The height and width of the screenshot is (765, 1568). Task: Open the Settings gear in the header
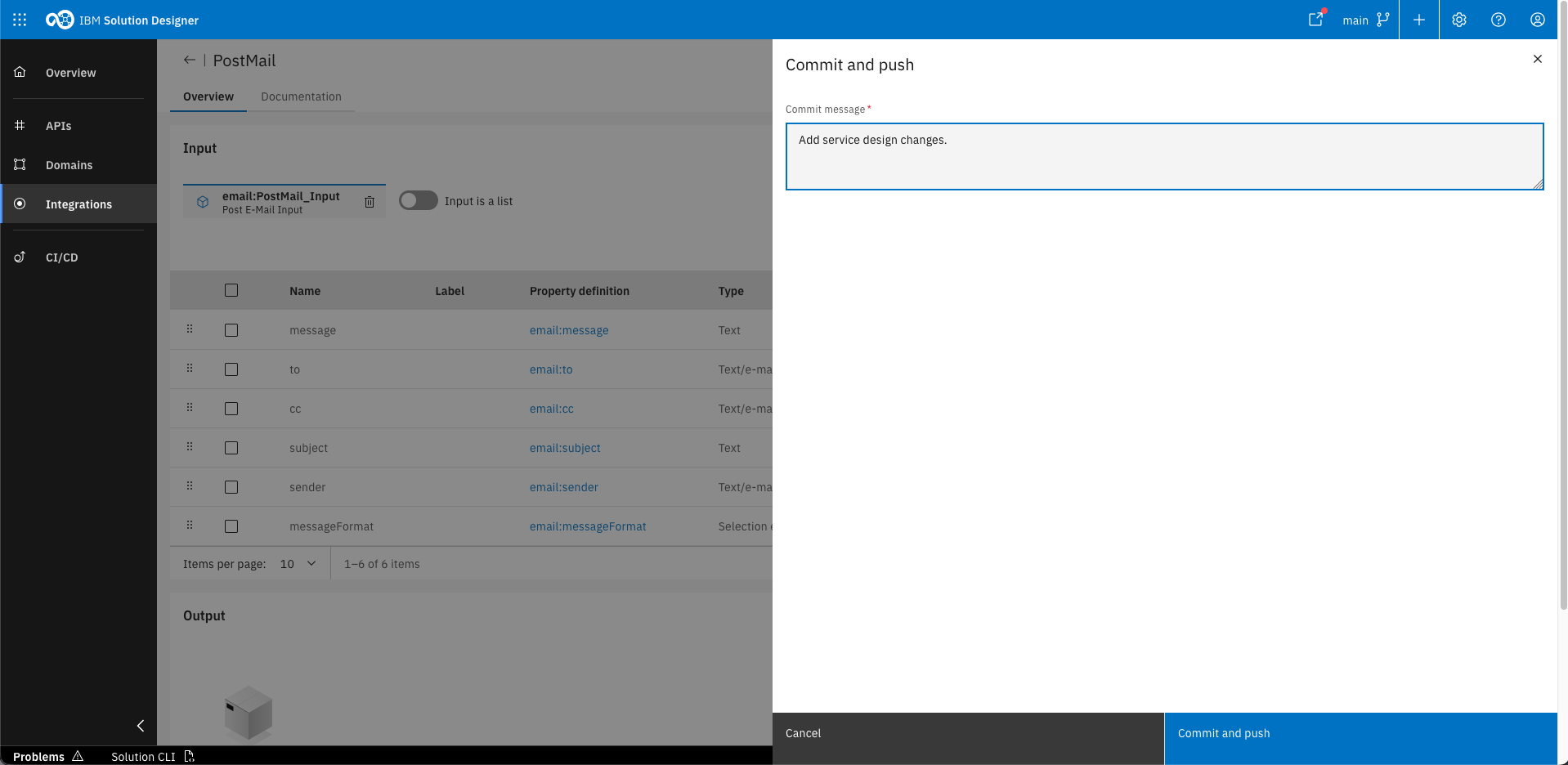coord(1458,20)
